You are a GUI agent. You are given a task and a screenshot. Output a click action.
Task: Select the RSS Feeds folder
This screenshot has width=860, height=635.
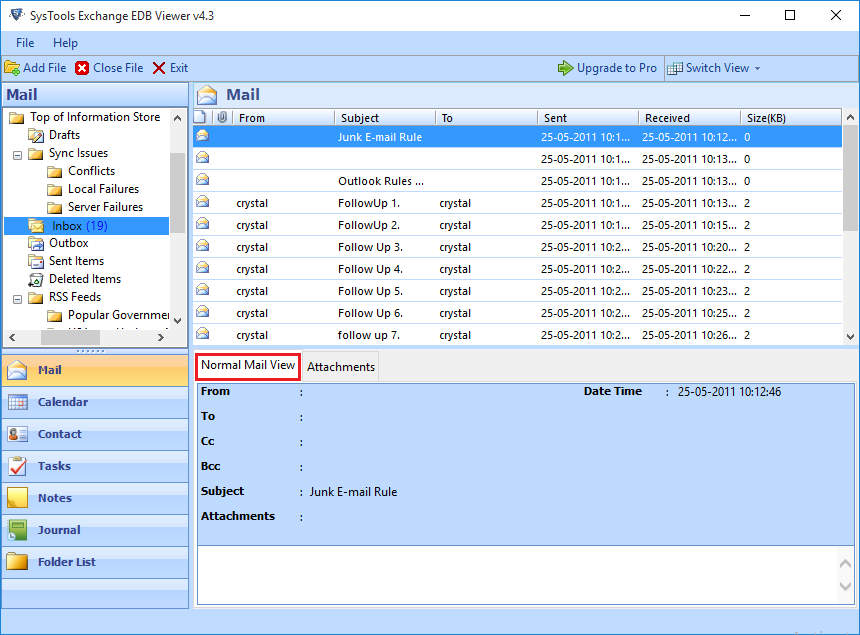75,297
